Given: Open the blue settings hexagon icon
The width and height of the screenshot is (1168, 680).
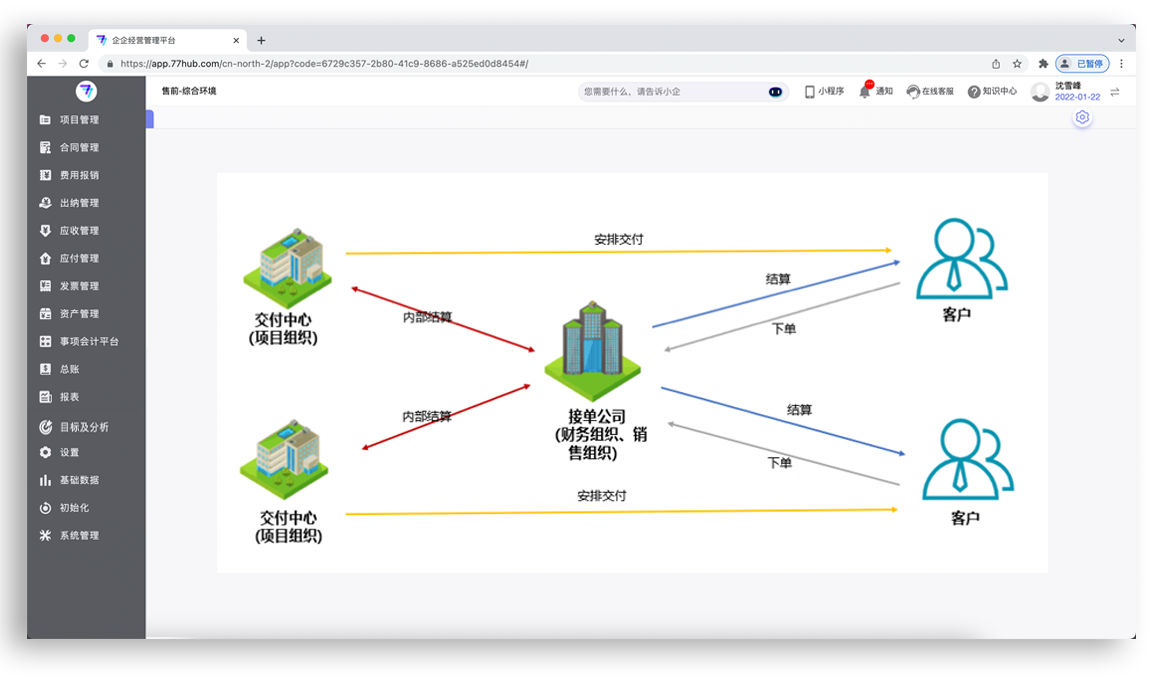Looking at the screenshot, I should click(x=1082, y=117).
